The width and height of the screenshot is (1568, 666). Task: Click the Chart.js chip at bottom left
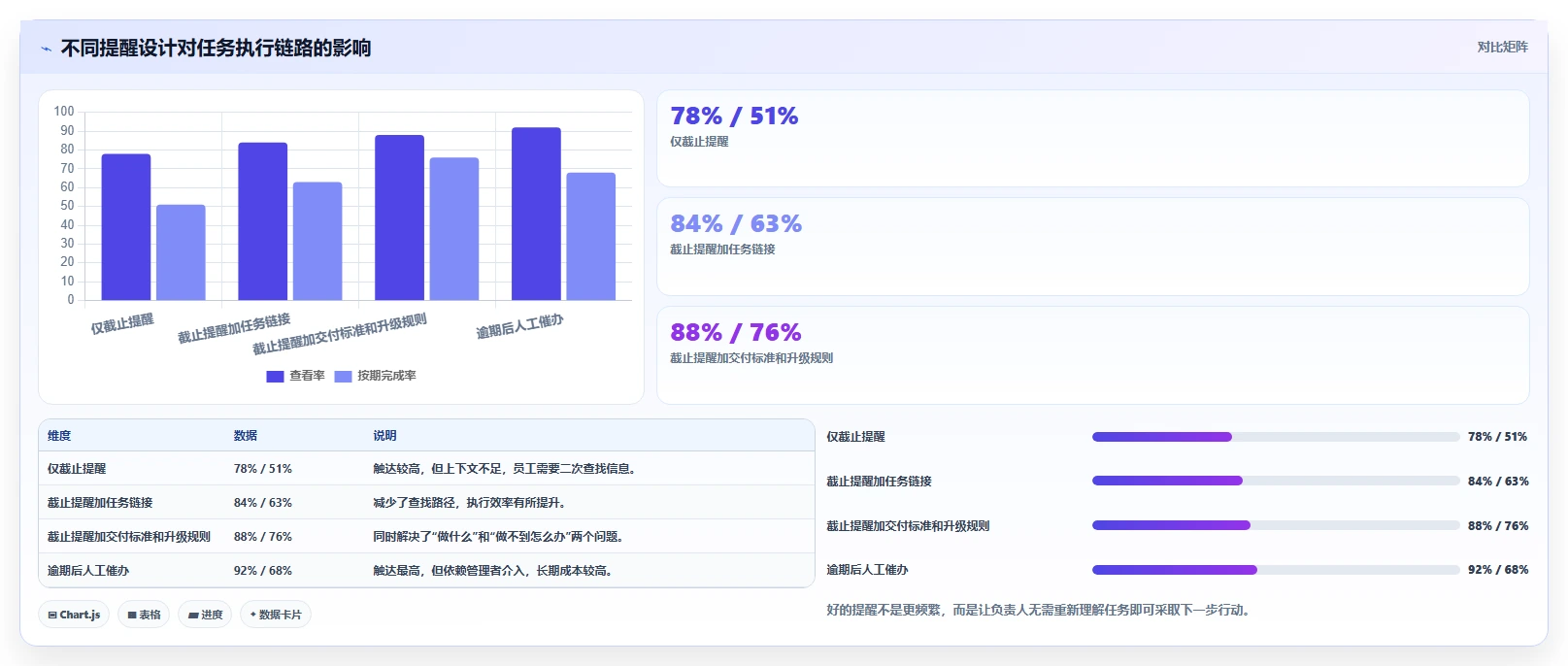click(74, 615)
